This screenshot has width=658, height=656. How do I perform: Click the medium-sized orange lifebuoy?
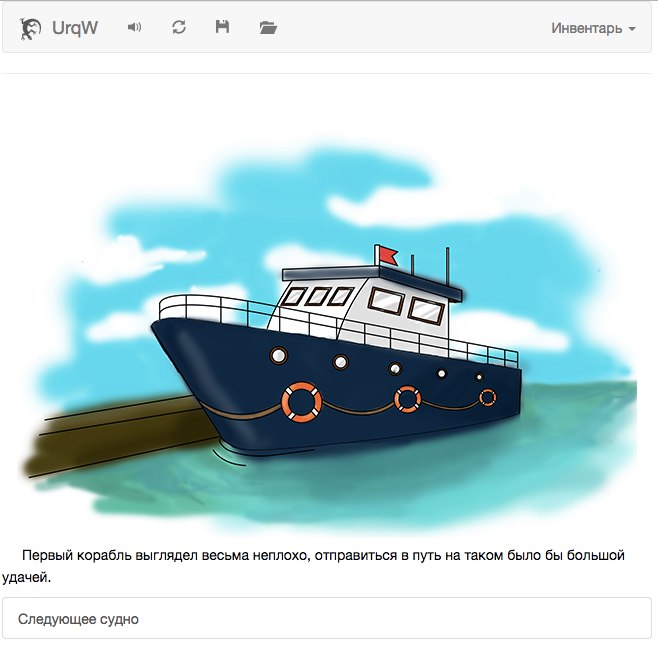[407, 399]
